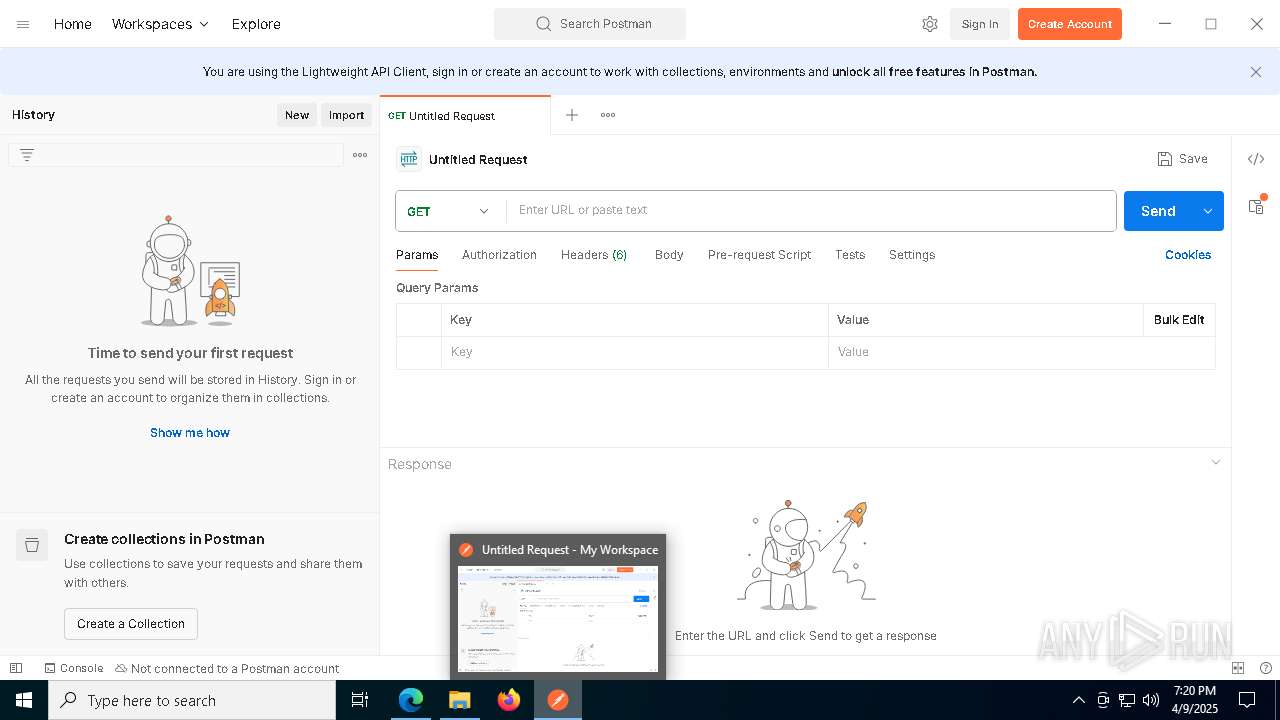Open the Console in status bar
This screenshot has width=1280, height=720.
(x=74, y=668)
